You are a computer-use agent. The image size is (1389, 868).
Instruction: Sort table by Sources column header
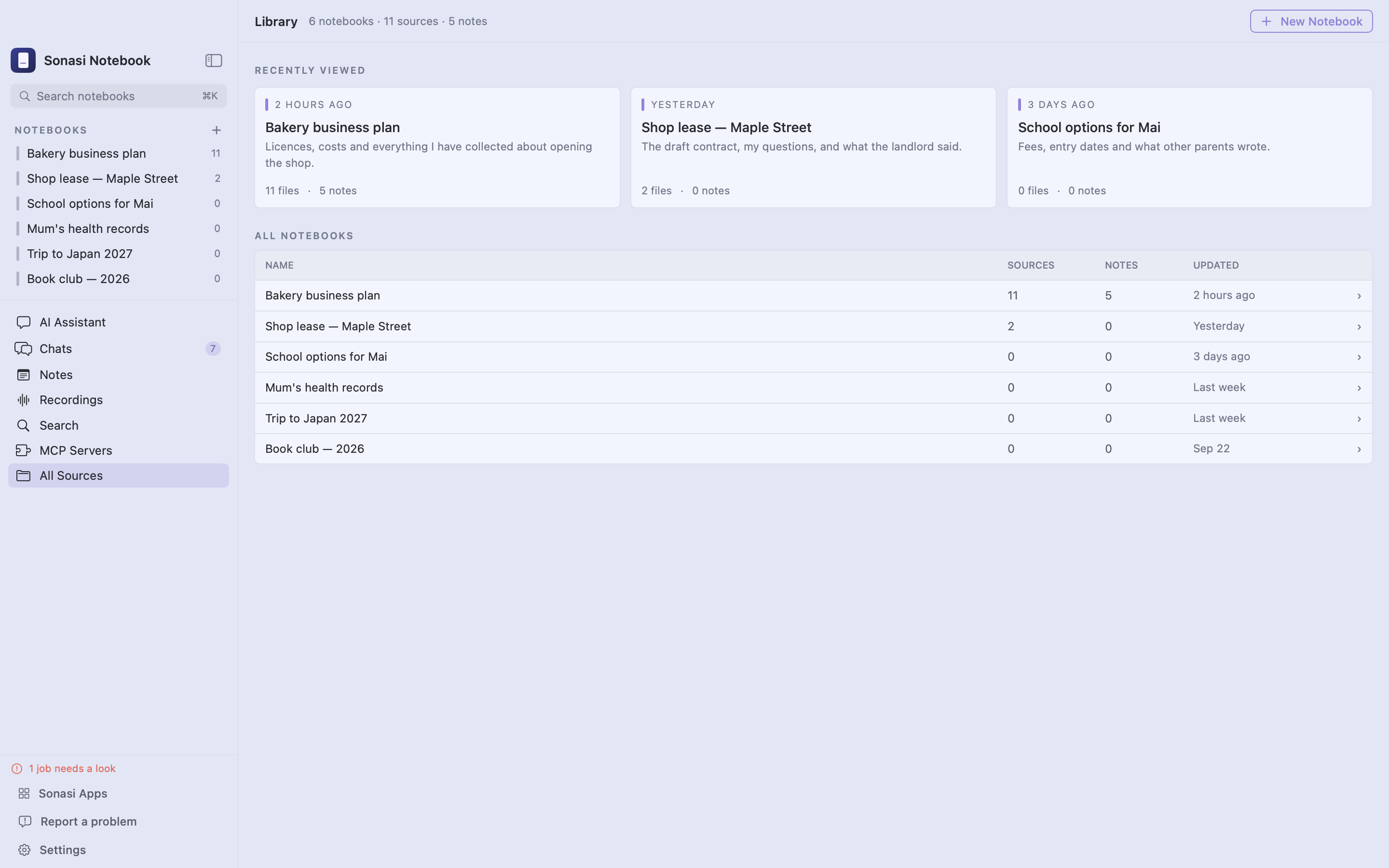tap(1030, 265)
